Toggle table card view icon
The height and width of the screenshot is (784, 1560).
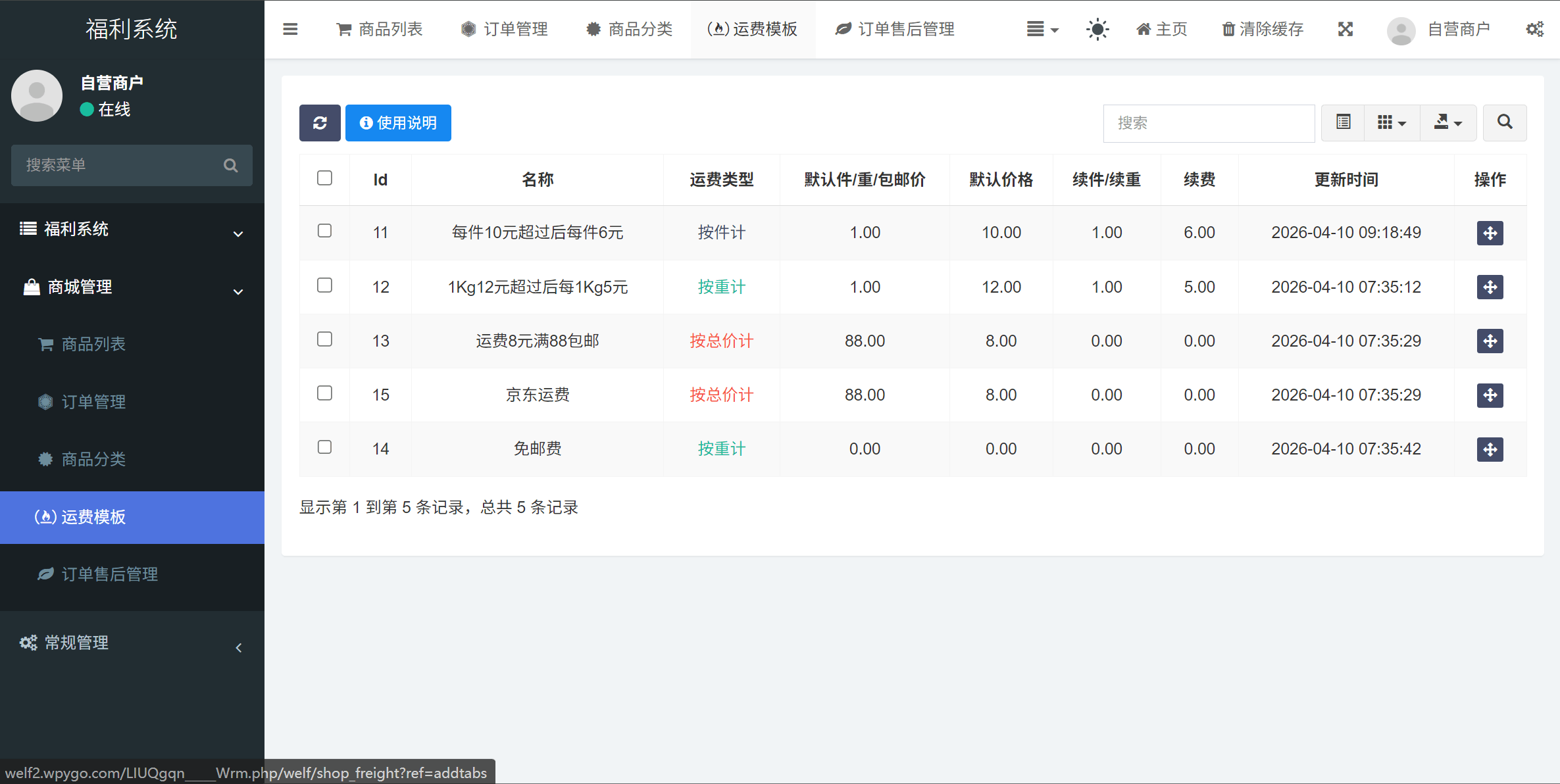point(1343,122)
